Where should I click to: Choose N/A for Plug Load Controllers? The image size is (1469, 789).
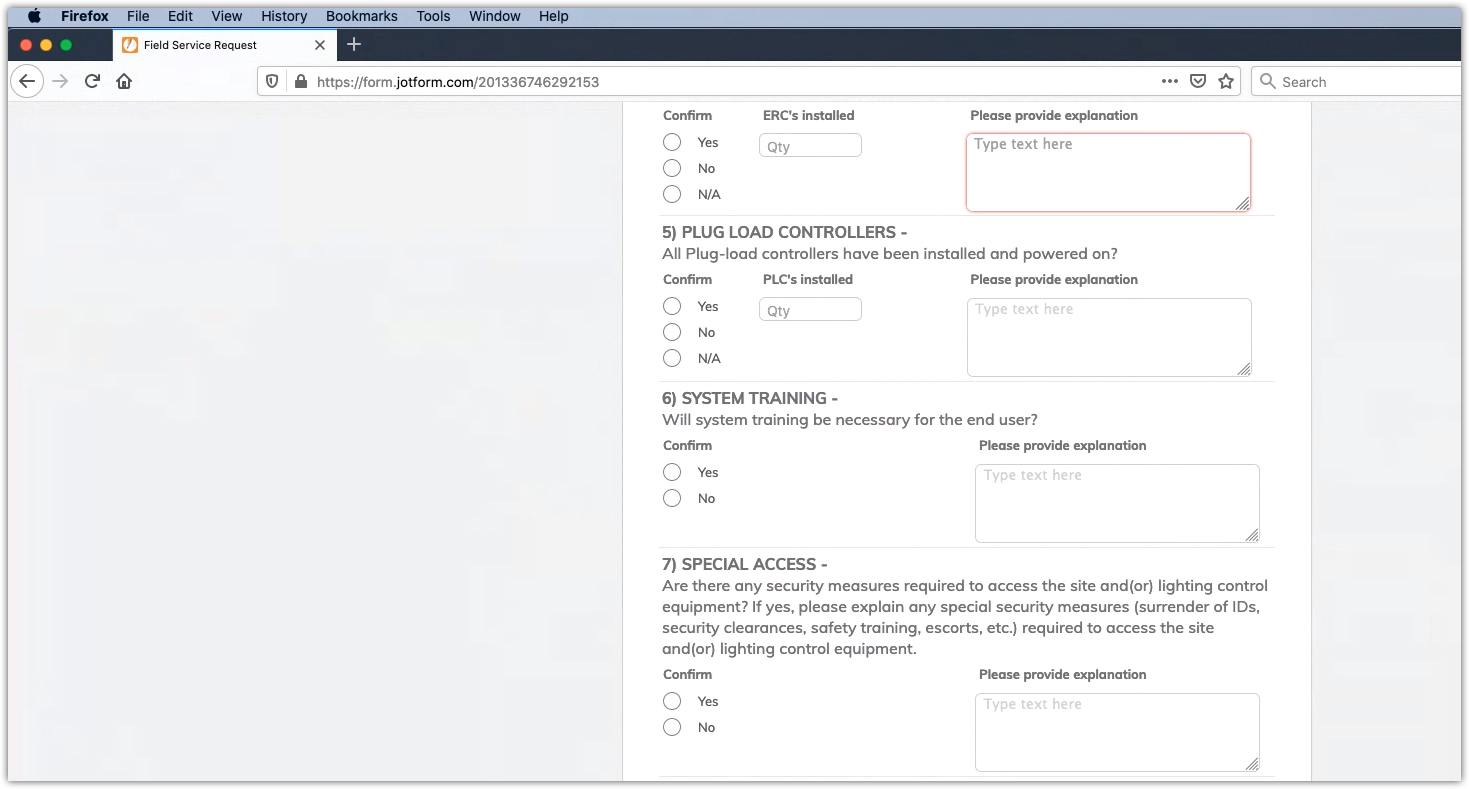pyautogui.click(x=671, y=358)
